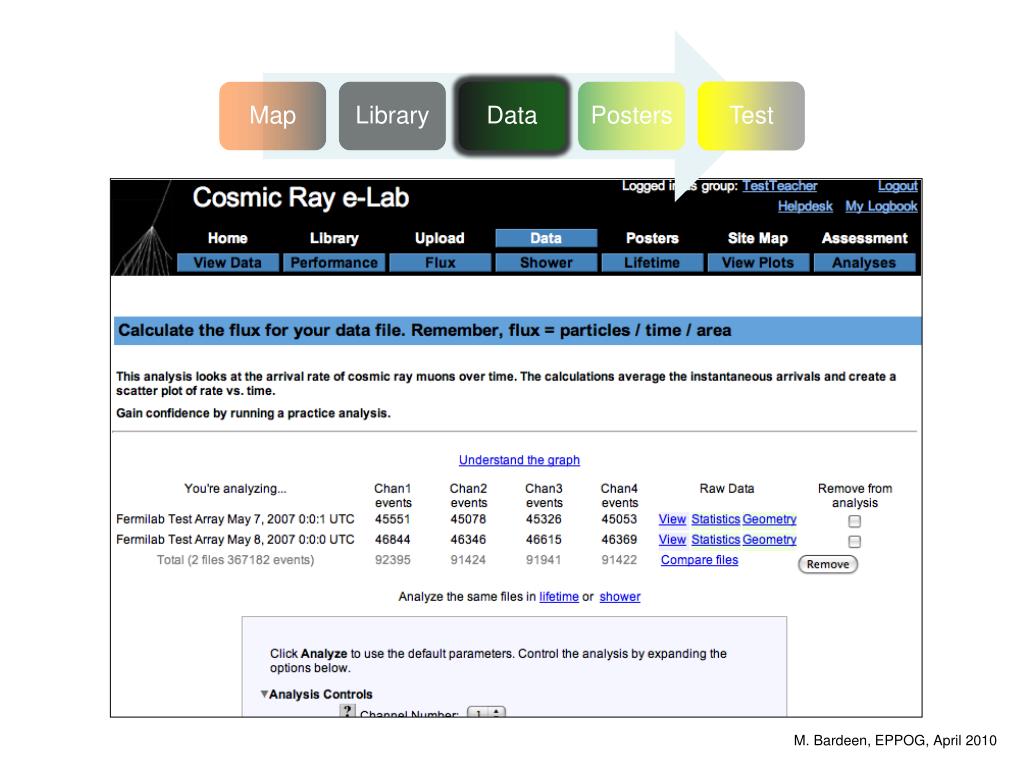
Task: Click the orange Map step block
Action: pos(273,116)
